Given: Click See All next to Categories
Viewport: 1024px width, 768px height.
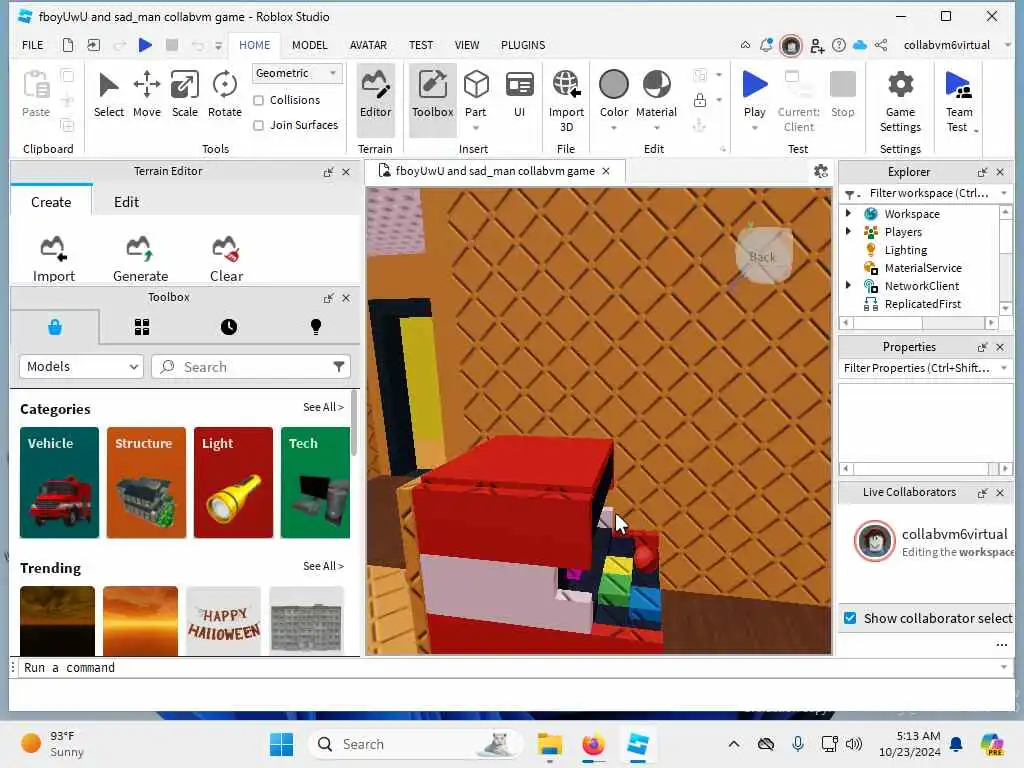Looking at the screenshot, I should tap(323, 407).
